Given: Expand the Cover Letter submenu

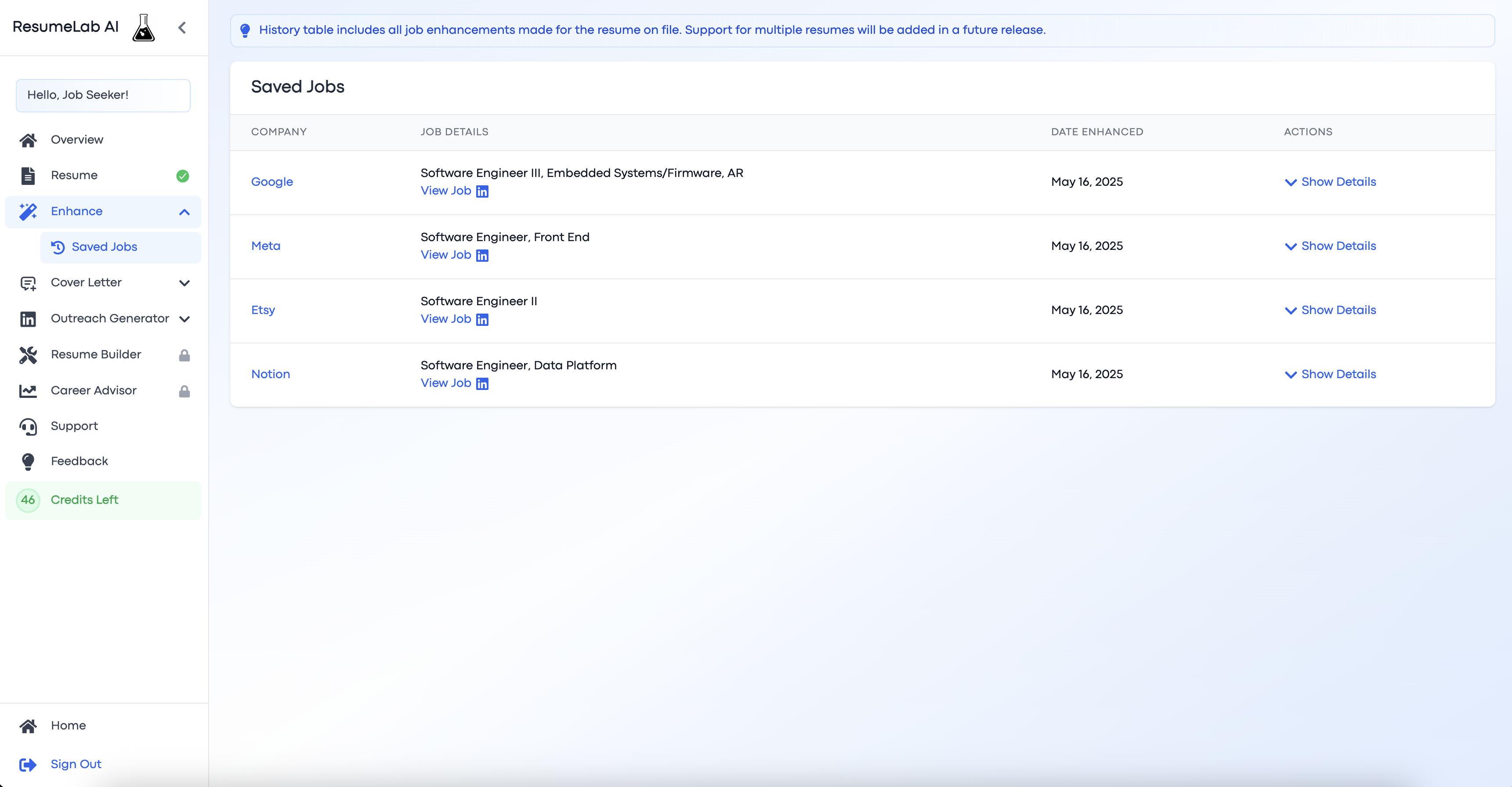Looking at the screenshot, I should point(184,283).
